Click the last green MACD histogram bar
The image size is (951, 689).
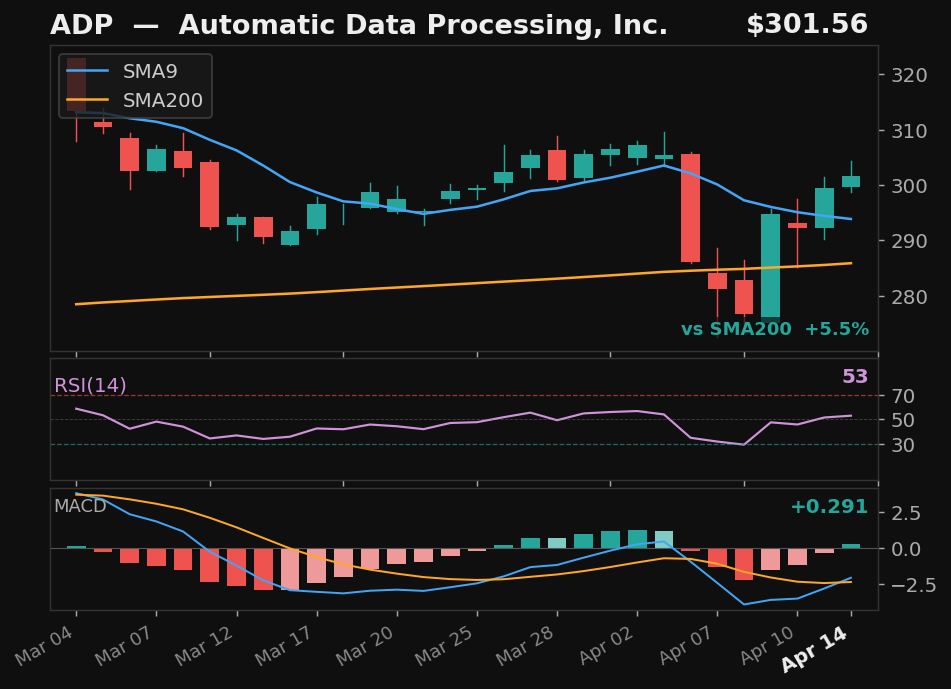click(851, 546)
